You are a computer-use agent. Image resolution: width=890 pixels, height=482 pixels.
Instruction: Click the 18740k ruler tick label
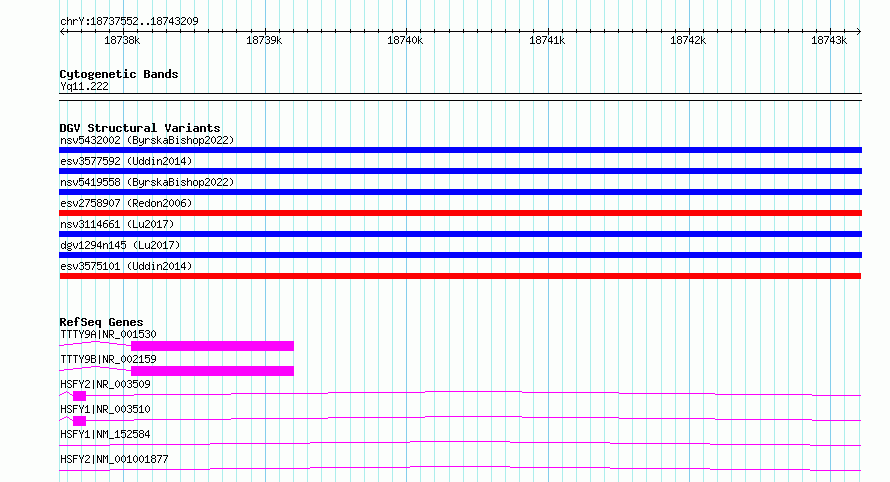coord(405,40)
